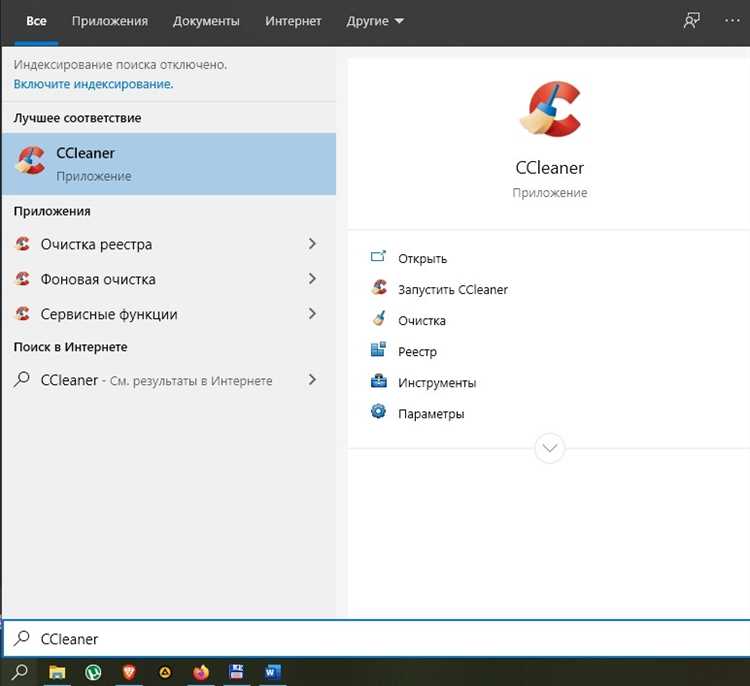Expand Очистка реестра chevron arrow
Viewport: 750px width, 686px height.
tap(312, 244)
